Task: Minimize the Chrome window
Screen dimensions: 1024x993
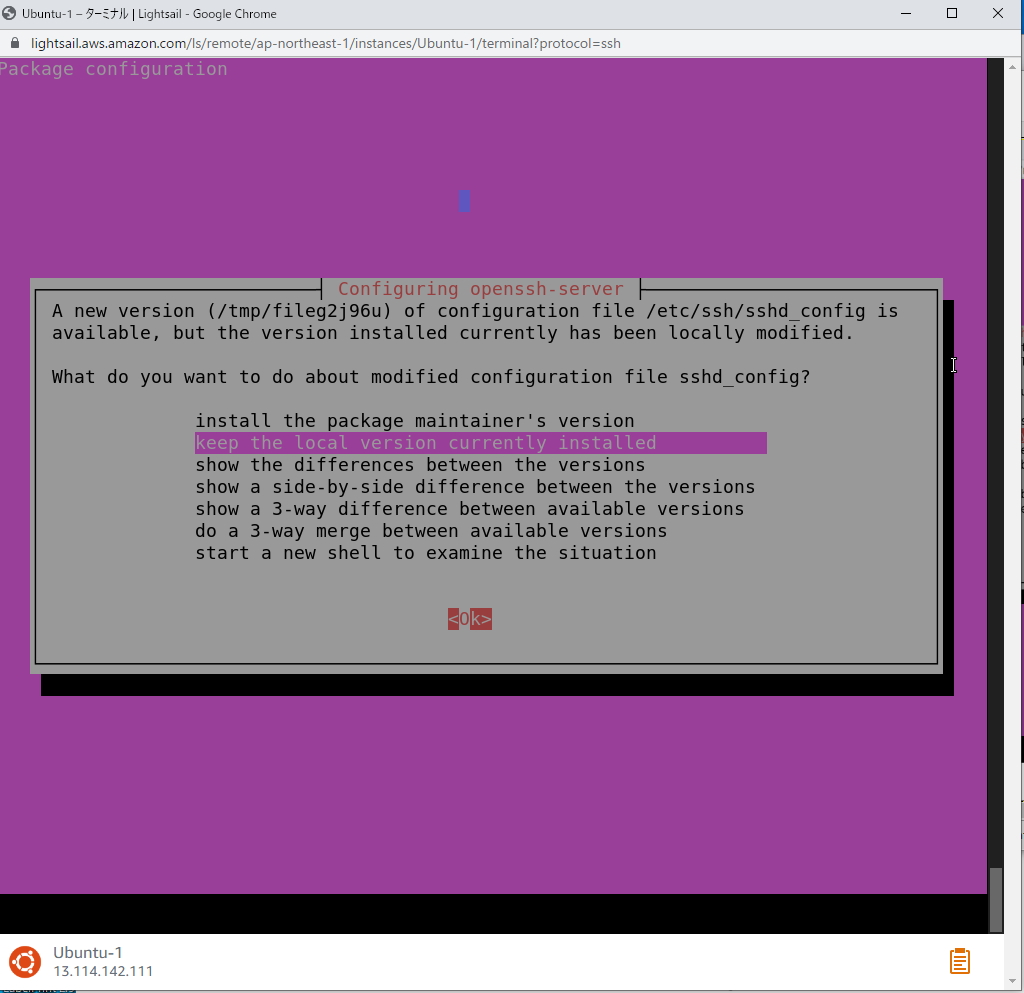Action: point(906,14)
